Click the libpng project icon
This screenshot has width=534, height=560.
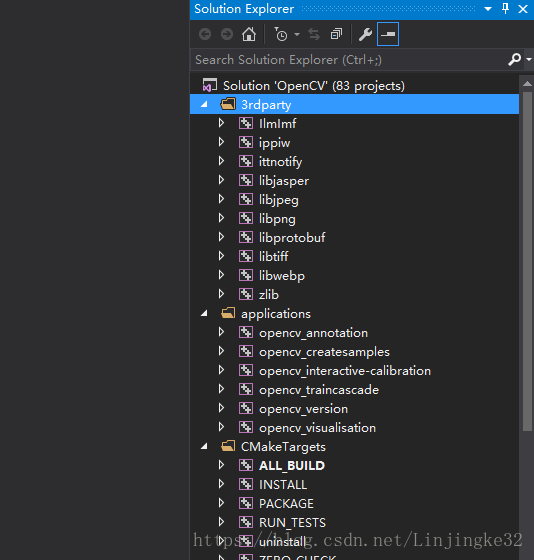pyautogui.click(x=246, y=218)
